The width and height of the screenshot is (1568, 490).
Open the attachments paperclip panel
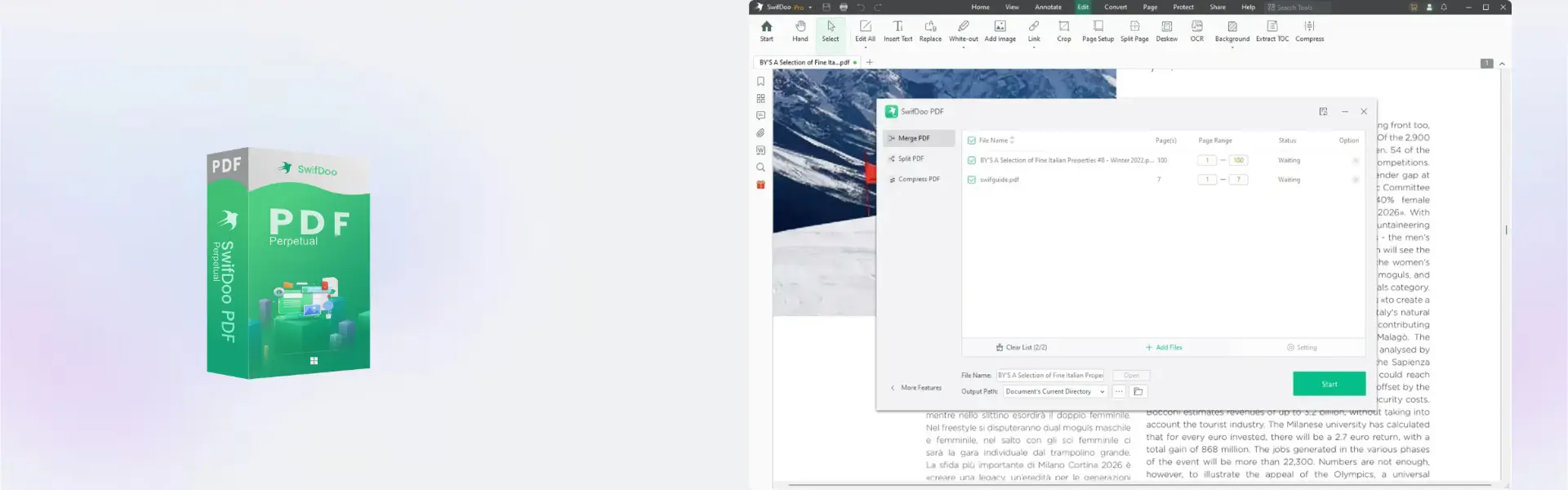click(x=760, y=133)
